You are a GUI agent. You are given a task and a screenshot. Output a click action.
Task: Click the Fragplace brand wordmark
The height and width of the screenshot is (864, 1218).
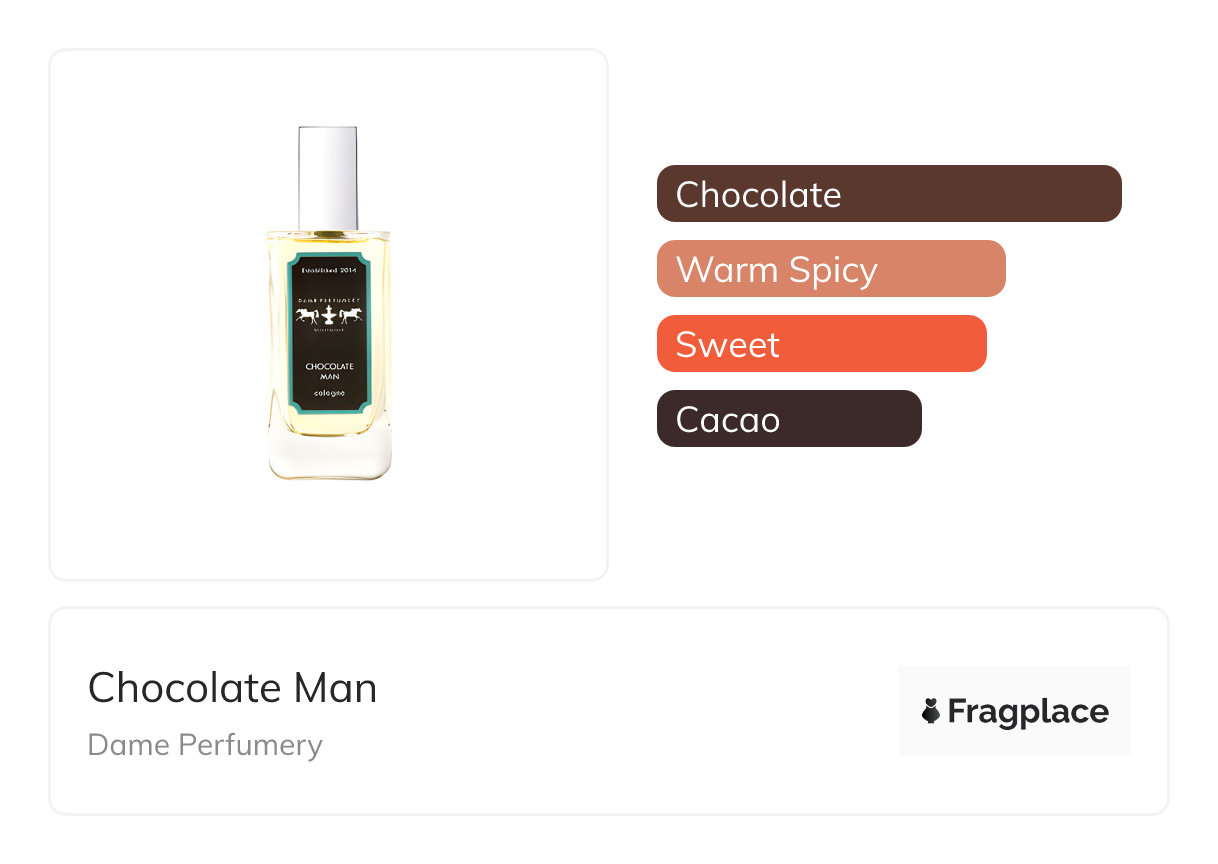point(1028,711)
